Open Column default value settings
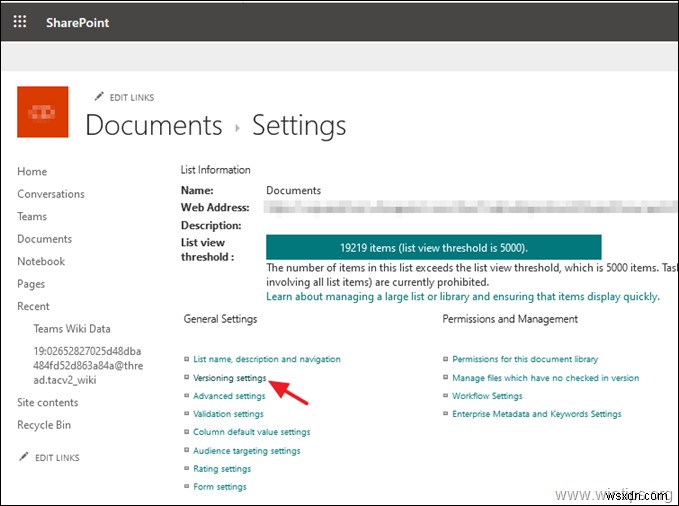This screenshot has width=679, height=506. point(252,432)
